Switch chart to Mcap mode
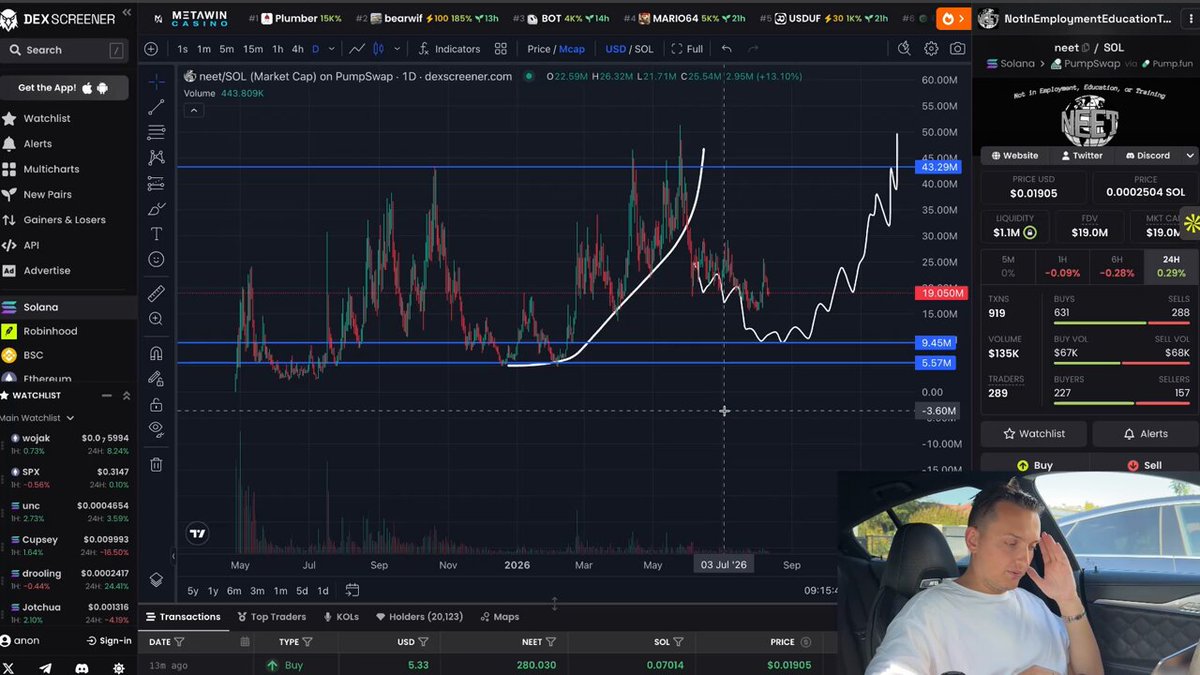 pos(572,49)
